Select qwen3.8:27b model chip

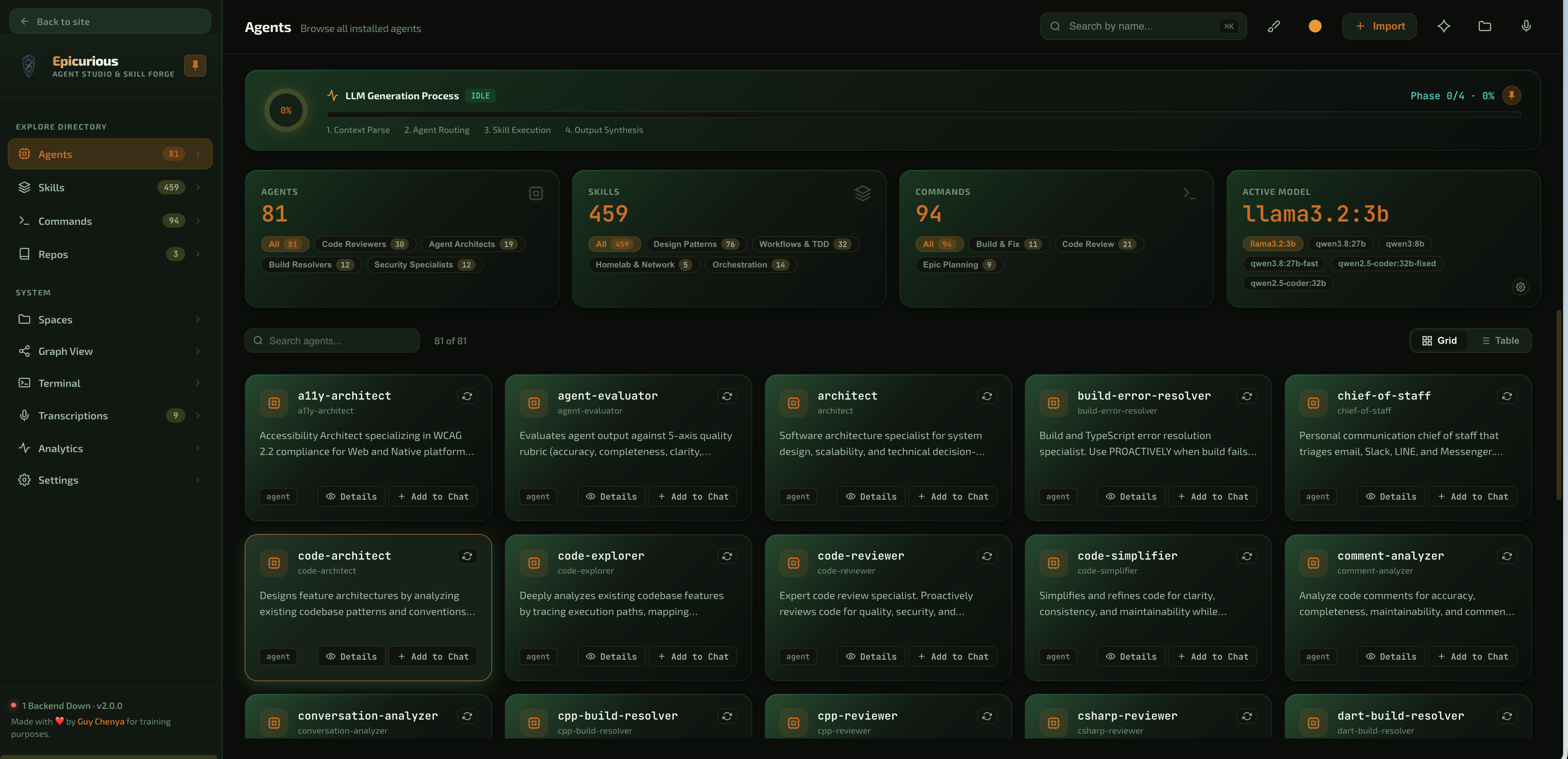[x=1340, y=244]
